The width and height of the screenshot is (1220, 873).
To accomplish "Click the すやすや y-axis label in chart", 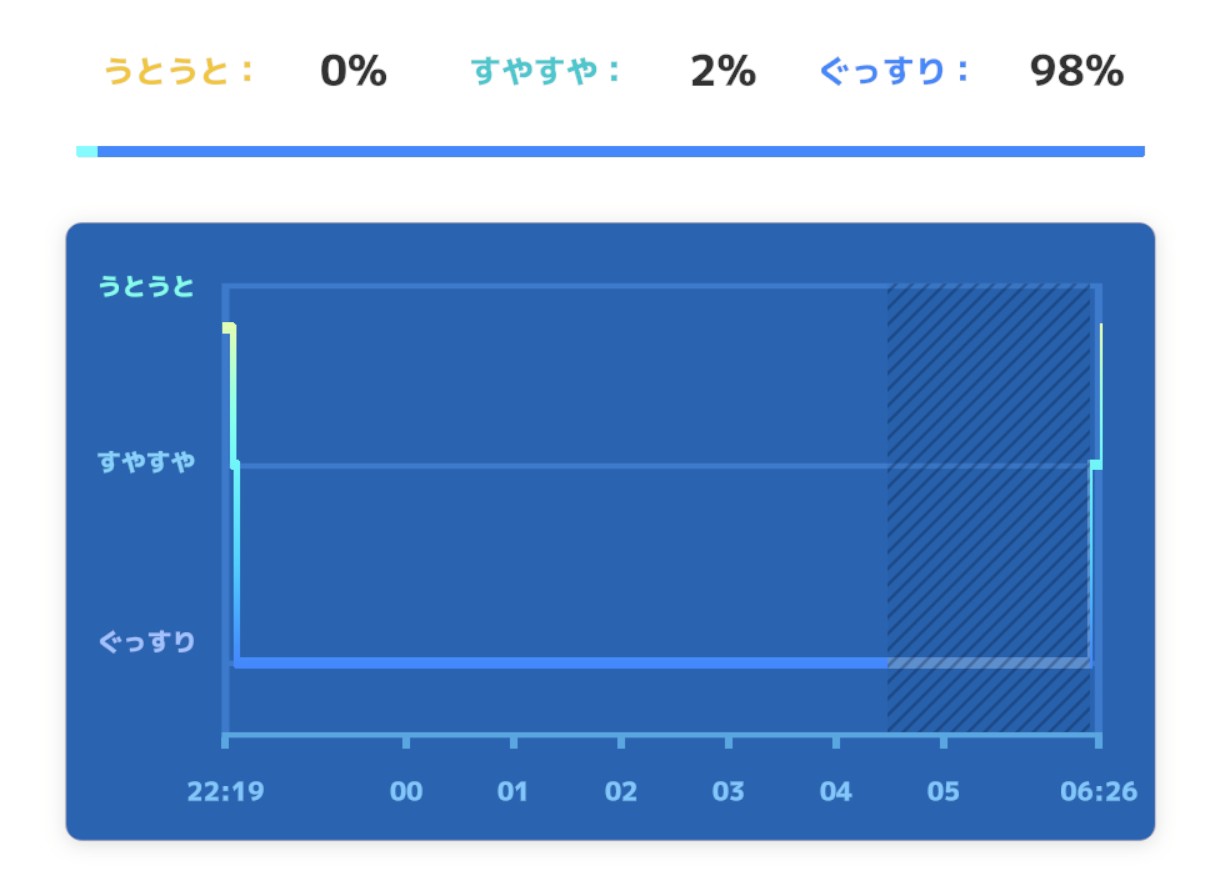I will point(146,462).
